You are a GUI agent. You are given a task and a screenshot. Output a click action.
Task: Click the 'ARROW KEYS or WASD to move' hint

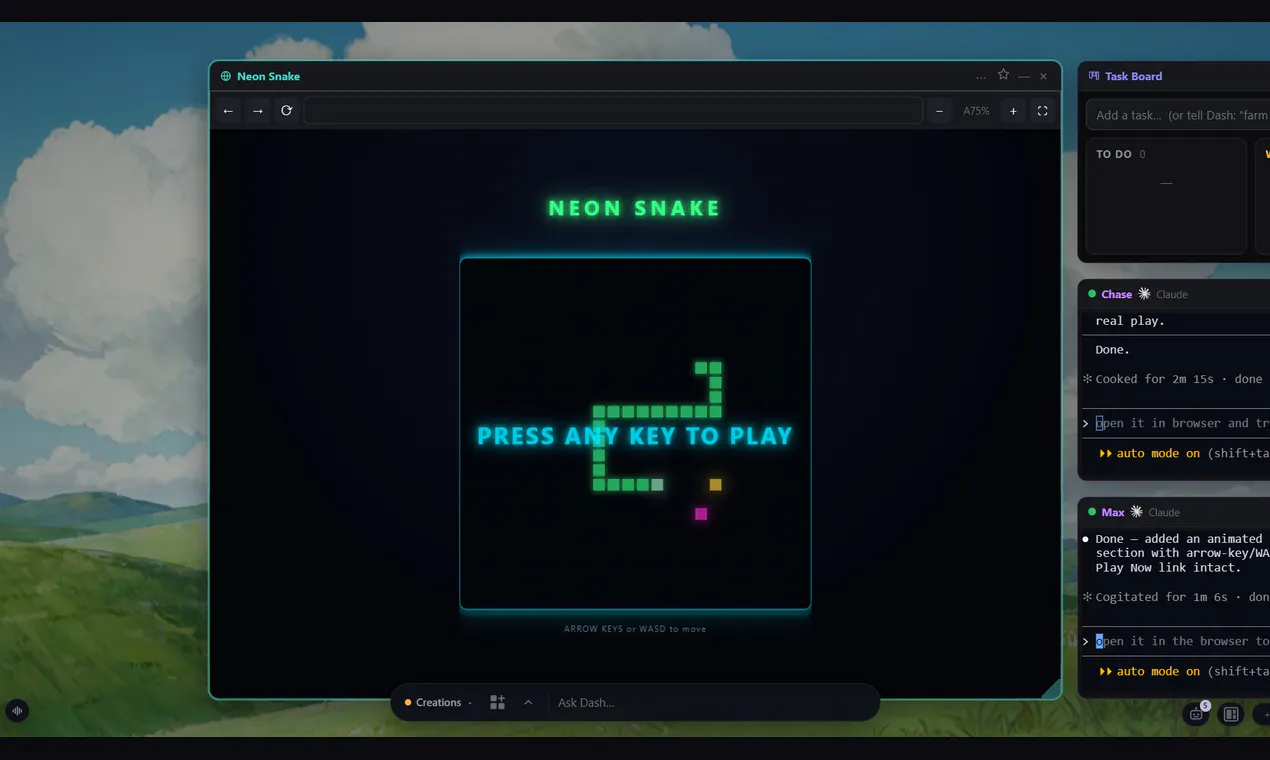pyautogui.click(x=635, y=629)
